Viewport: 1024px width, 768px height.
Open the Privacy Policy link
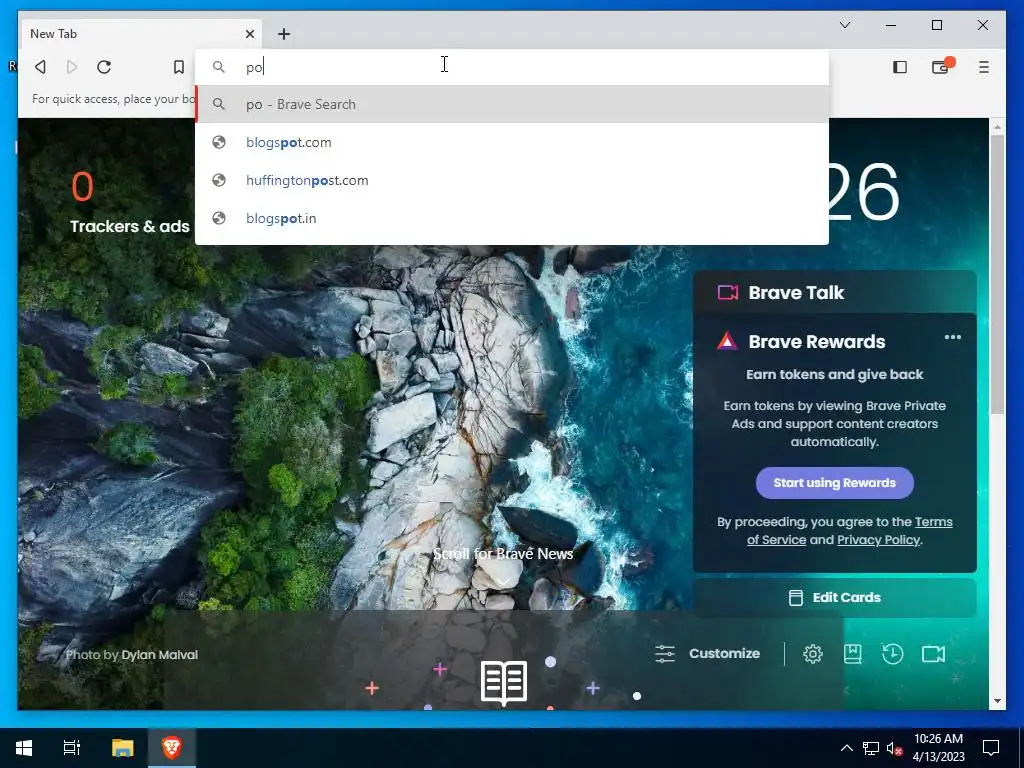(878, 540)
